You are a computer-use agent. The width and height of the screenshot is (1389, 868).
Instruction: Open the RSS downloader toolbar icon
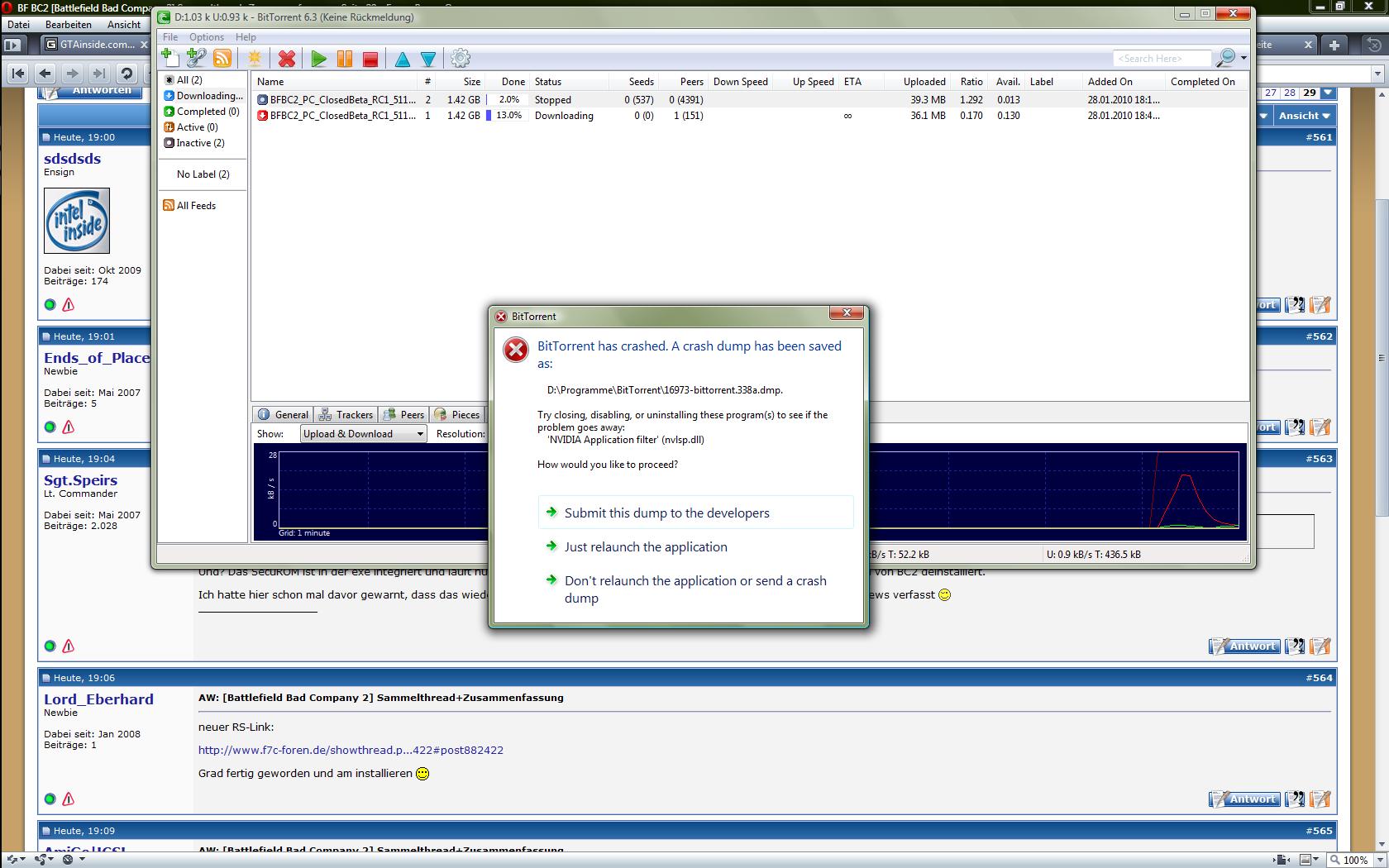222,58
